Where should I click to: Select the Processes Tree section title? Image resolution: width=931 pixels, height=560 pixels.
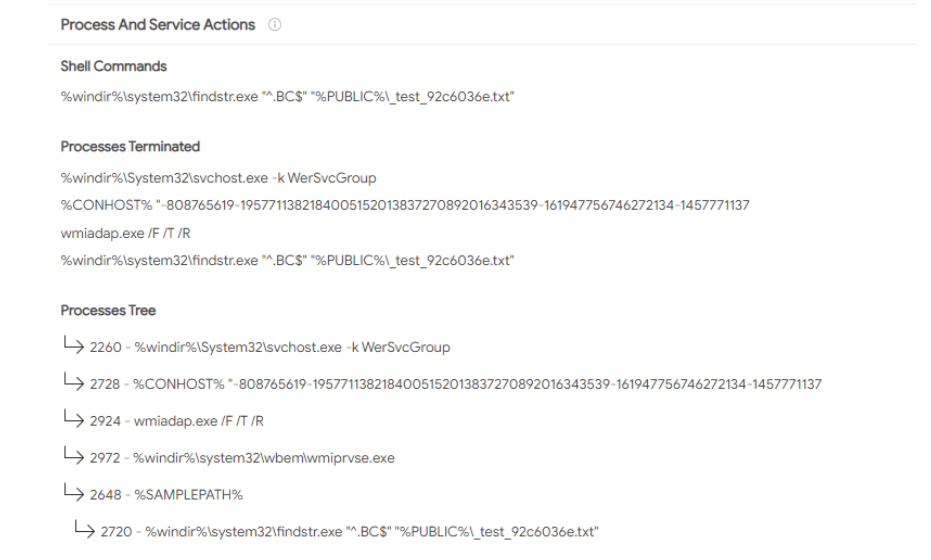(108, 310)
